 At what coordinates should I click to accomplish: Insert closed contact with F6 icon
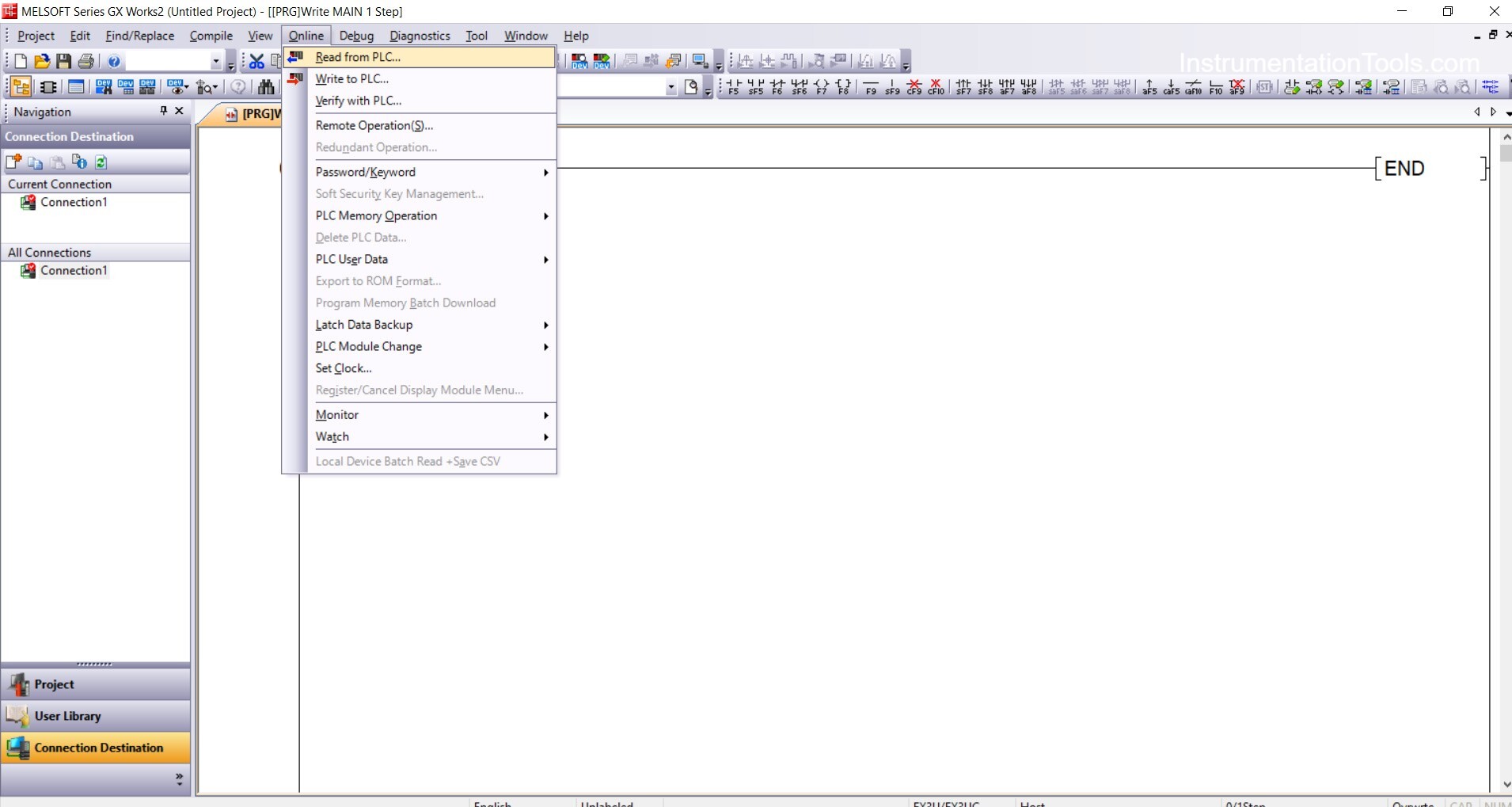(x=777, y=87)
